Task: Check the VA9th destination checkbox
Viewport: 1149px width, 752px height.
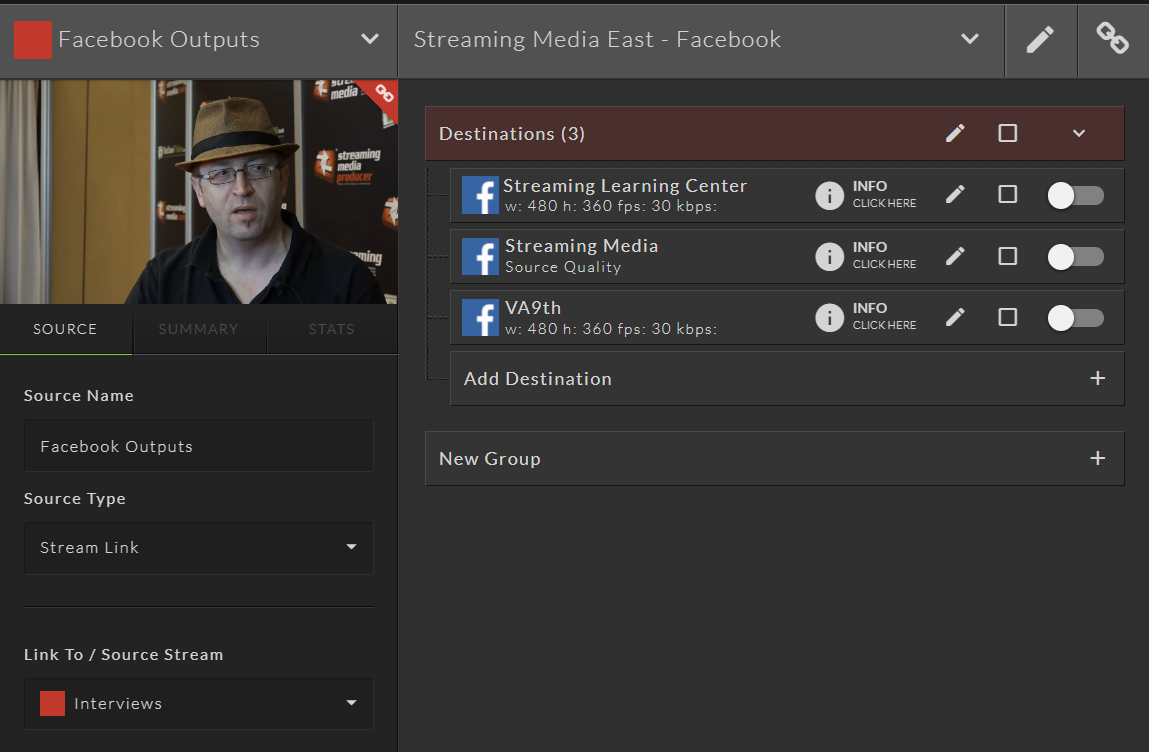Action: [x=1008, y=317]
